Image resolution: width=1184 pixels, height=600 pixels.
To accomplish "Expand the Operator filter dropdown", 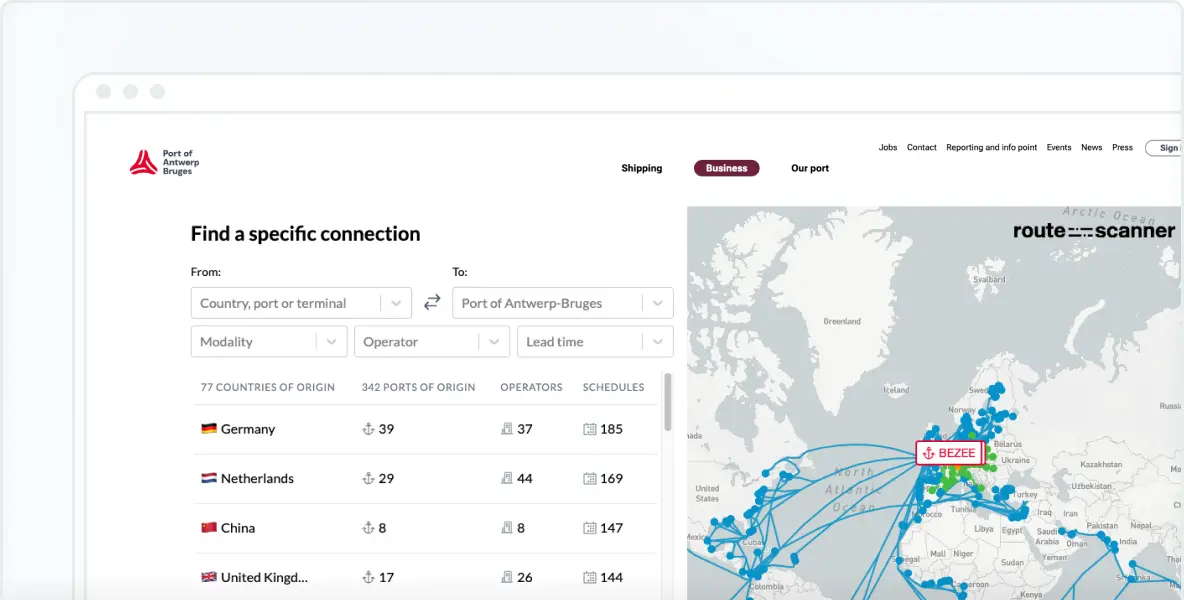I will pos(494,342).
